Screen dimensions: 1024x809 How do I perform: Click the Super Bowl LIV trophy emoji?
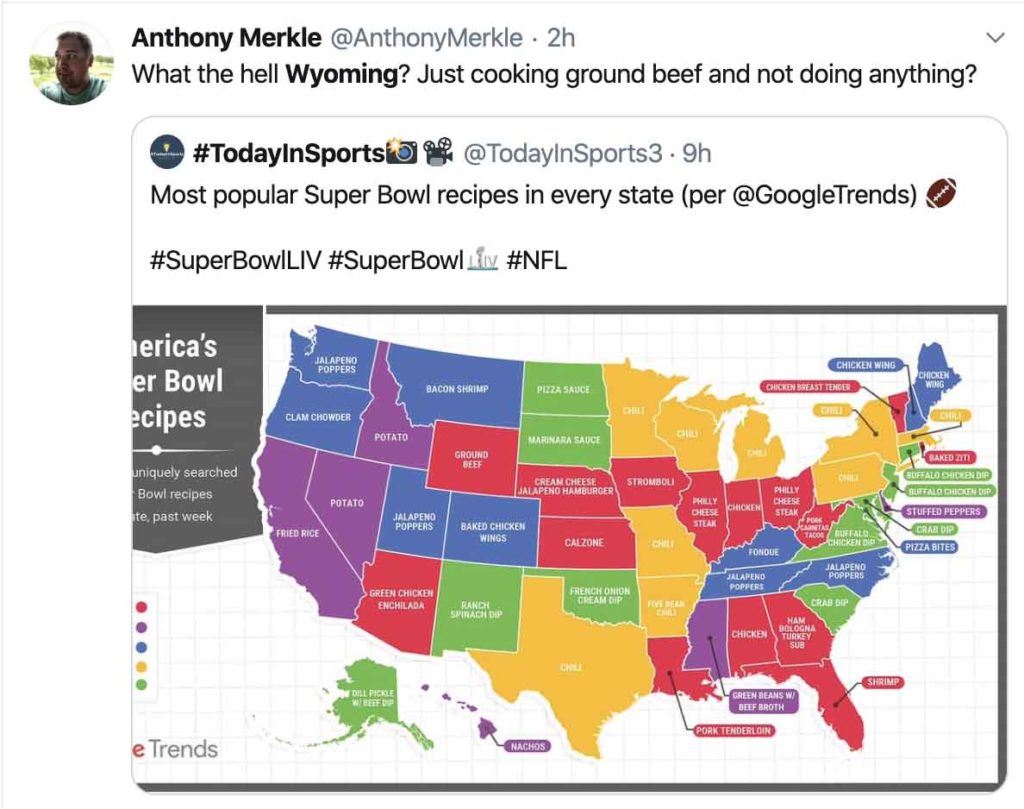pos(482,259)
